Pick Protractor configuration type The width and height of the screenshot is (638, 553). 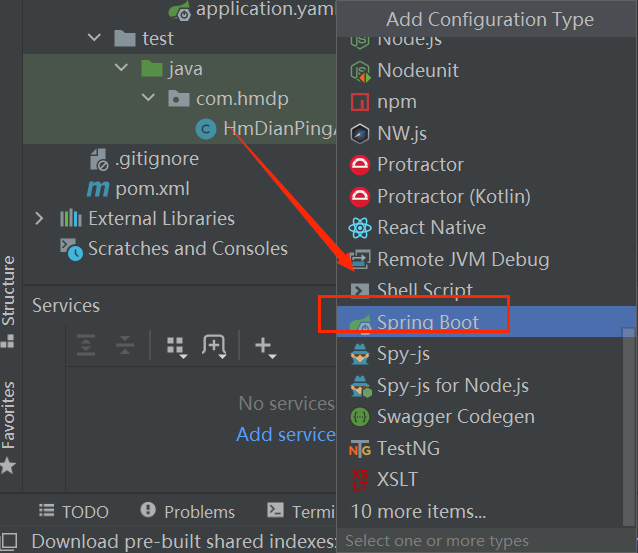486,165
